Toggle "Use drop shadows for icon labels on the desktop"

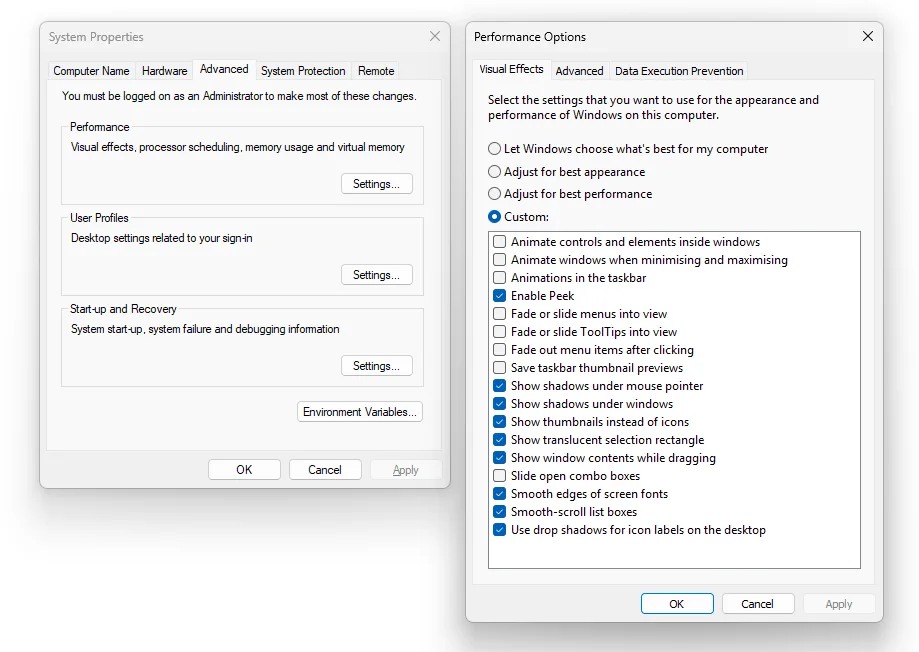499,530
